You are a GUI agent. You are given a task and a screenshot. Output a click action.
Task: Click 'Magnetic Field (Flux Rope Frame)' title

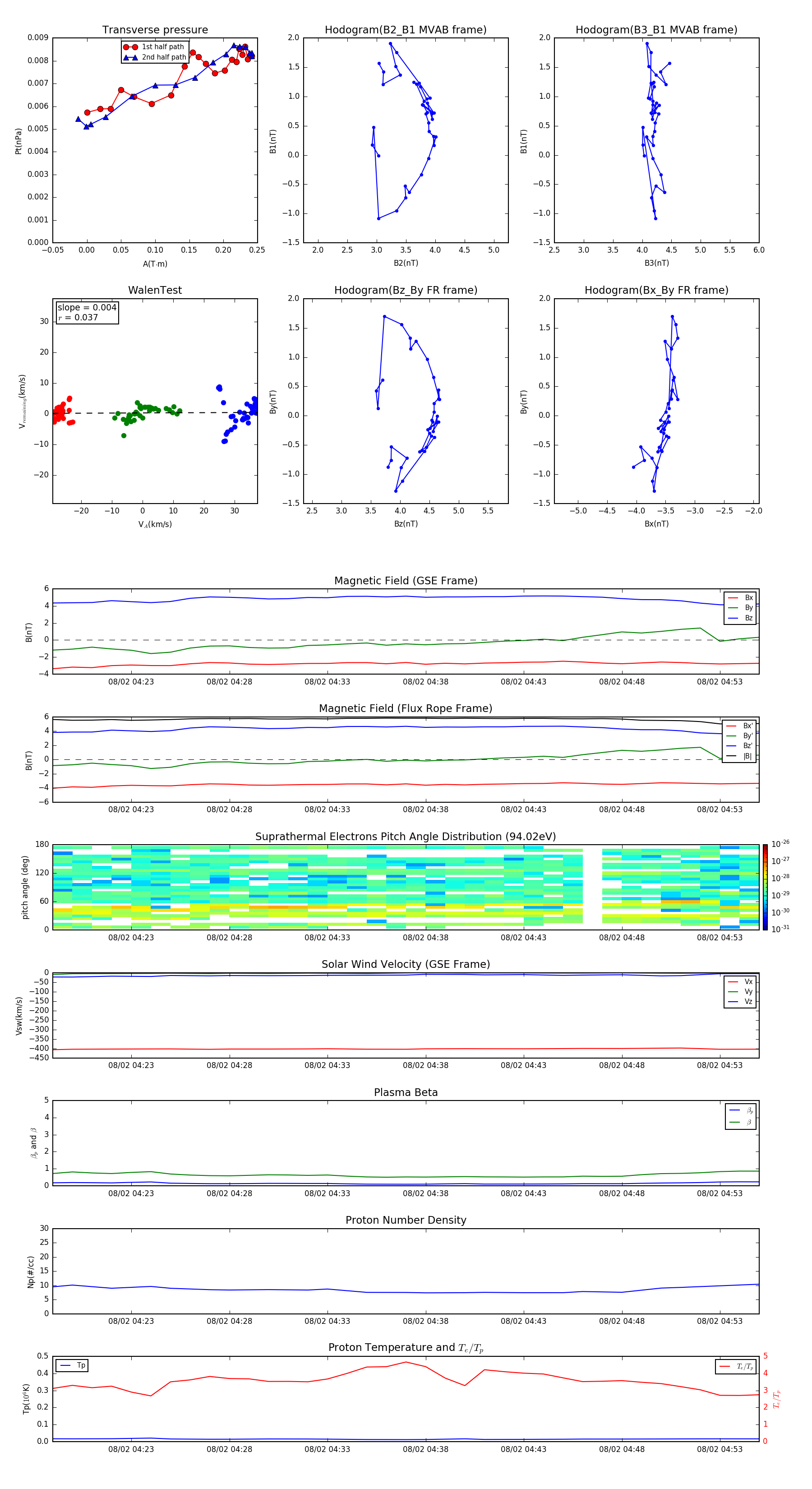pyautogui.click(x=406, y=709)
